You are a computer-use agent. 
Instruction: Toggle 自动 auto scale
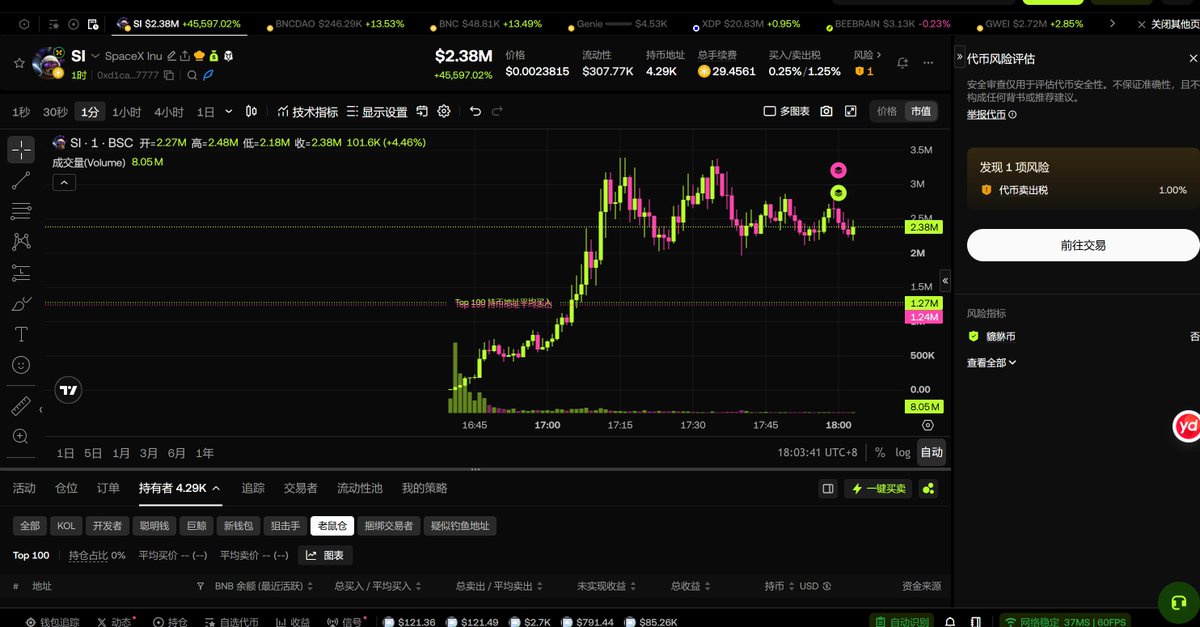(931, 452)
